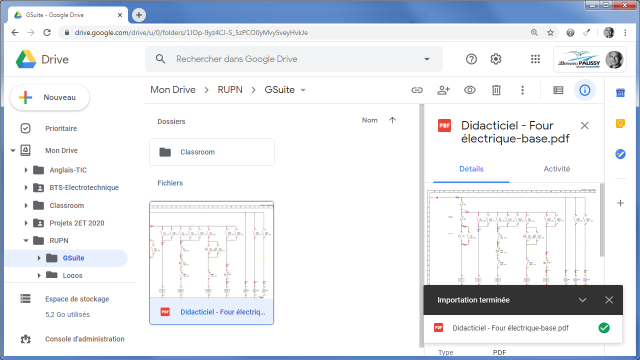Click Rechercher dans Google Drive field
This screenshot has height=360, width=640.
[294, 59]
